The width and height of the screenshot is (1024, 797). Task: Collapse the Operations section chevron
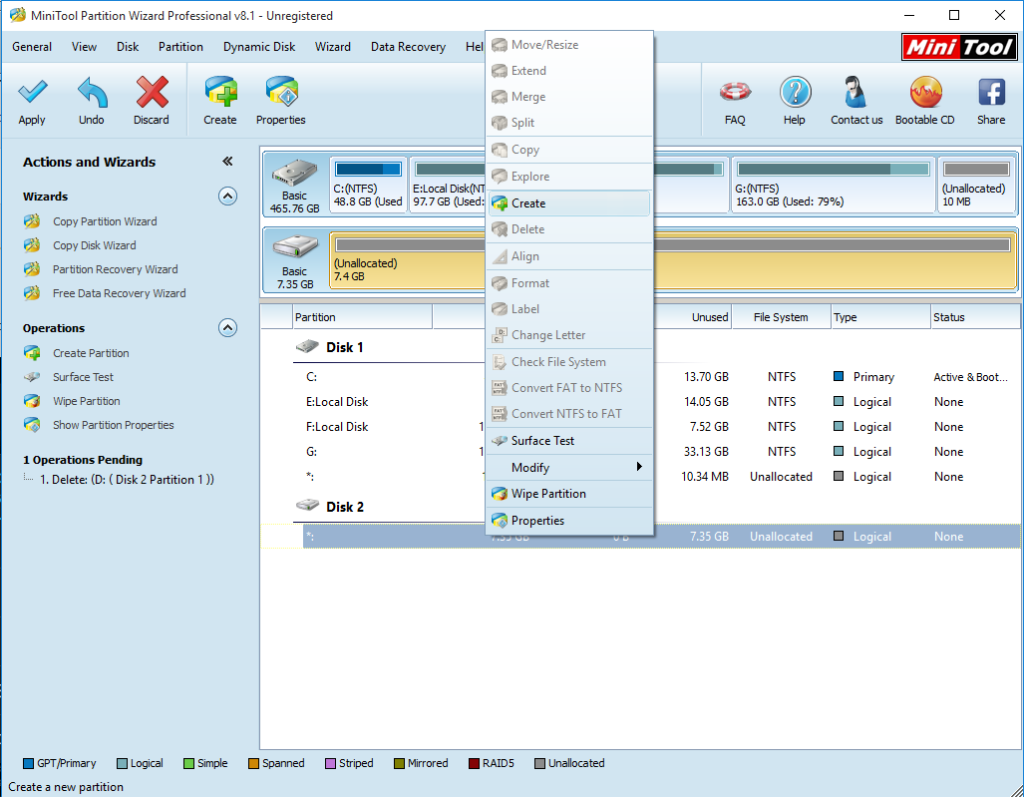click(x=227, y=327)
